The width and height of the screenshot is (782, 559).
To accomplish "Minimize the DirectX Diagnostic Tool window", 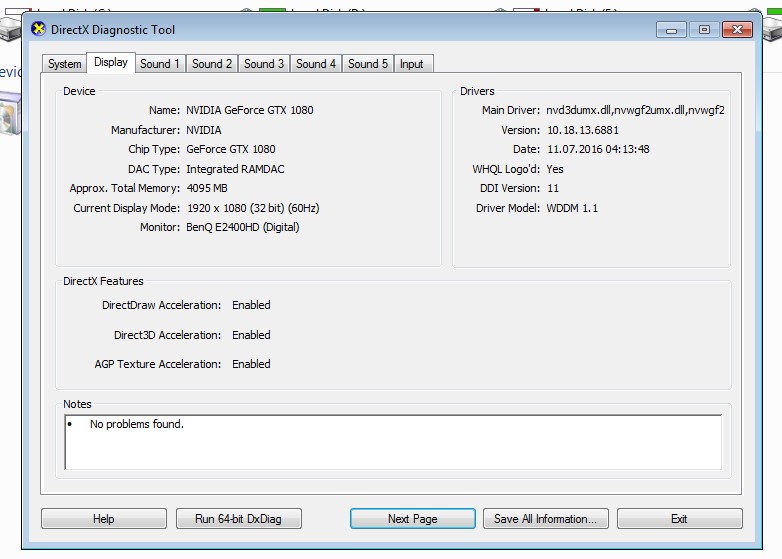I will [x=671, y=30].
